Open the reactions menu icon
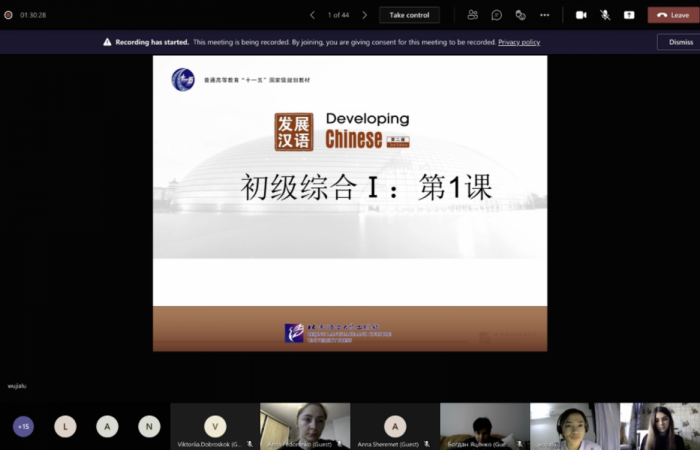 pos(521,15)
